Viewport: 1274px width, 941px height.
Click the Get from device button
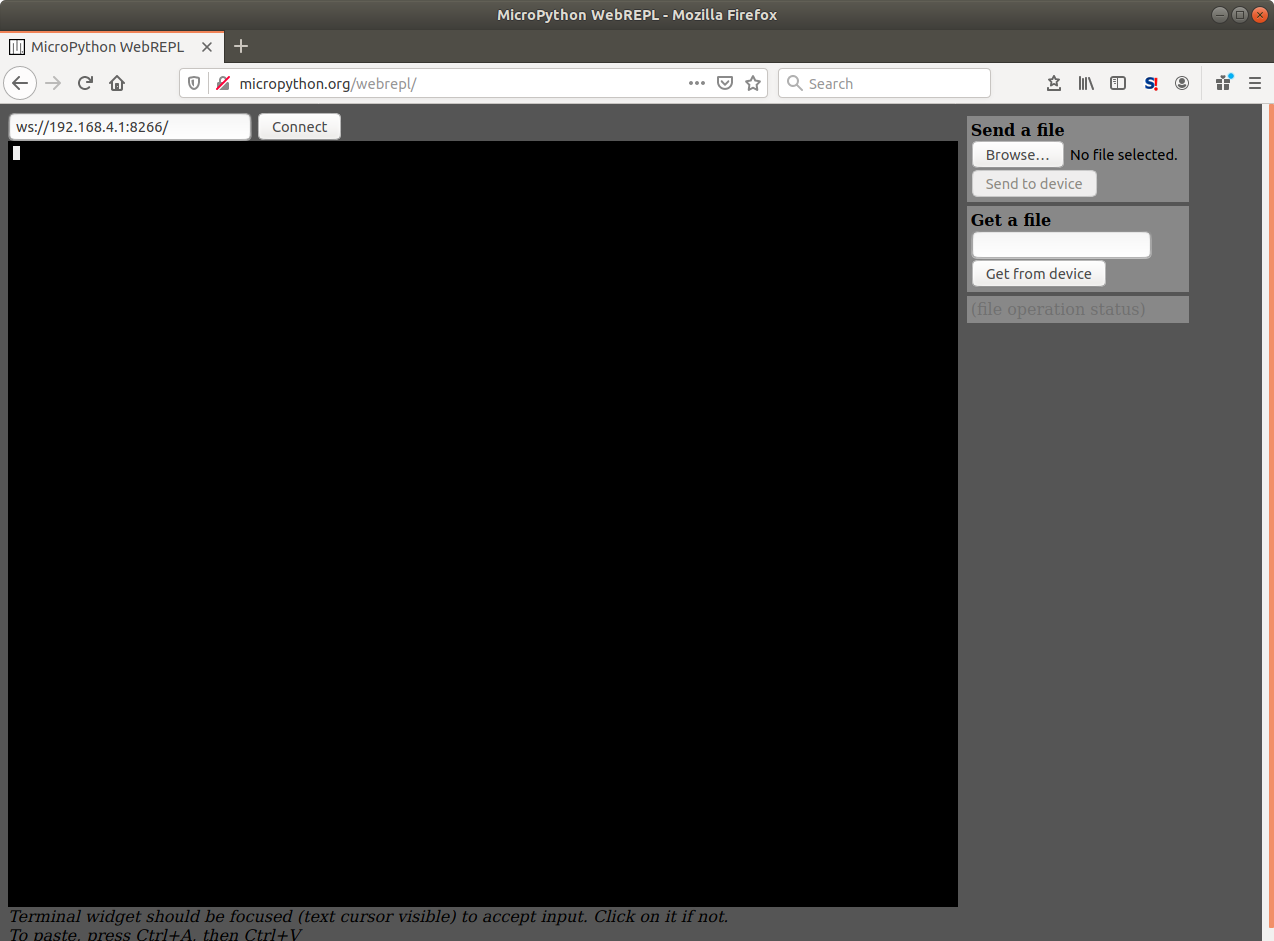(x=1039, y=274)
